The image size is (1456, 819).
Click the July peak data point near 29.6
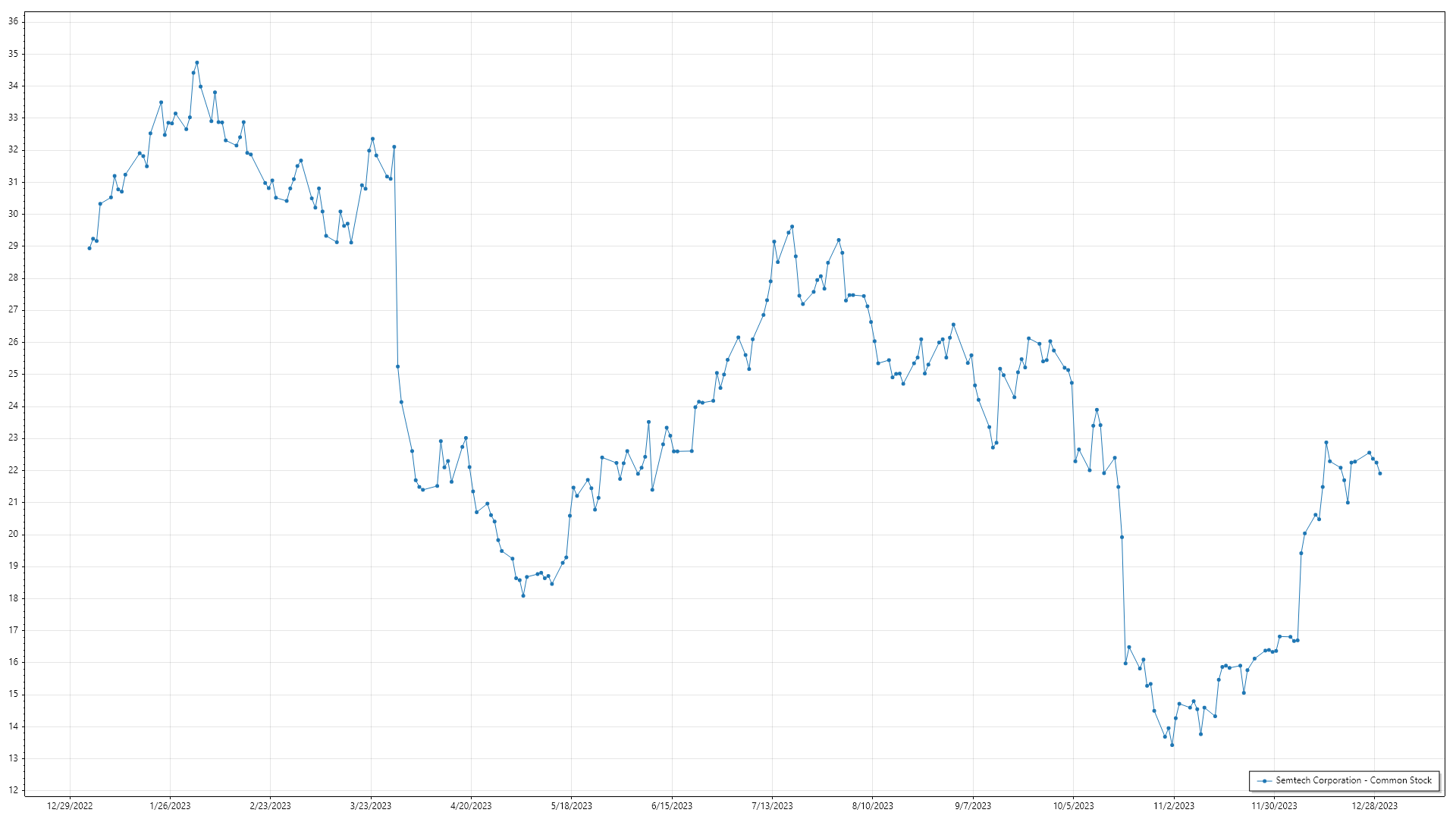(792, 227)
